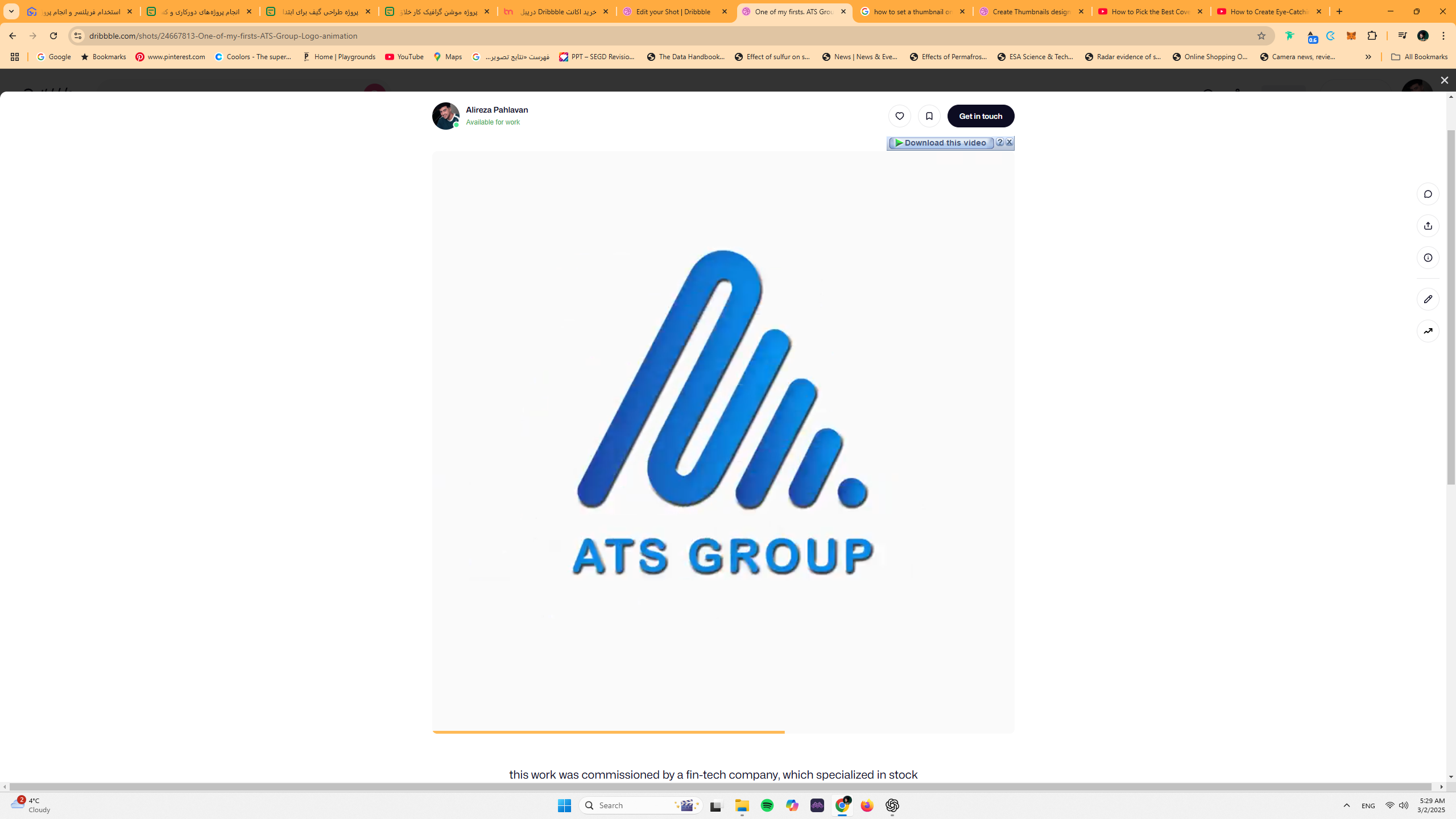Click the orange video progress bar
Screen dimensions: 1456x819
608,732
